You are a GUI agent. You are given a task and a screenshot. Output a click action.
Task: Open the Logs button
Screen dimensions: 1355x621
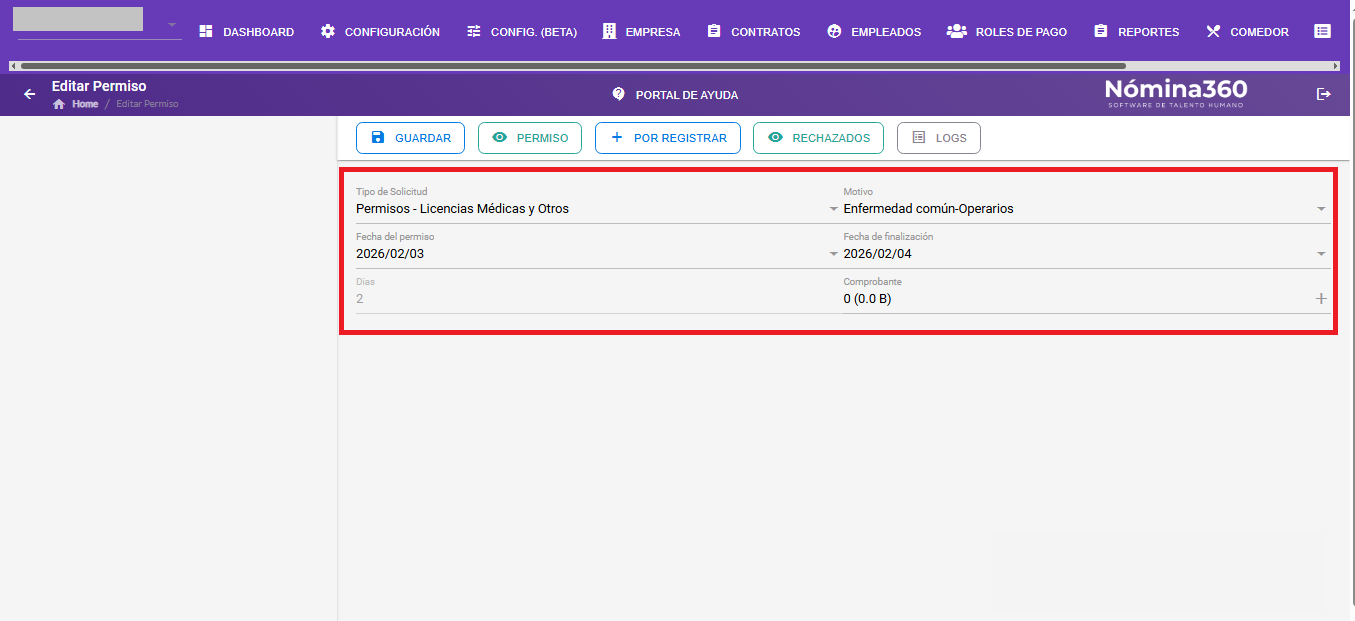pos(939,138)
